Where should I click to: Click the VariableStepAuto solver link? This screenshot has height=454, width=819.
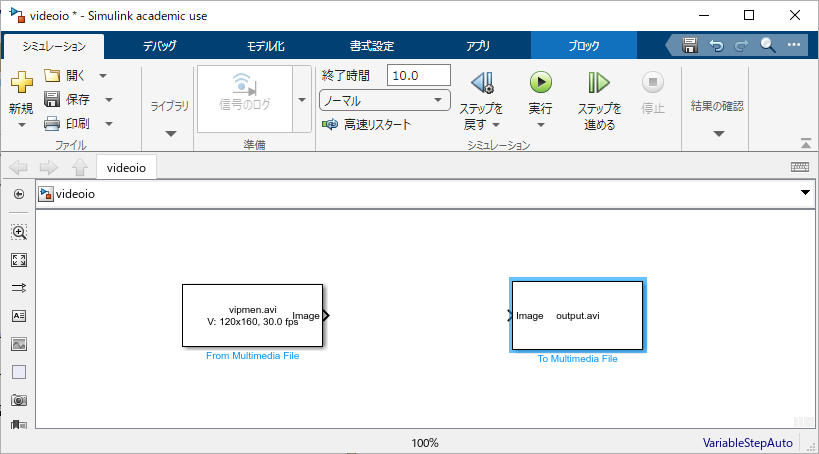pyautogui.click(x=747, y=442)
